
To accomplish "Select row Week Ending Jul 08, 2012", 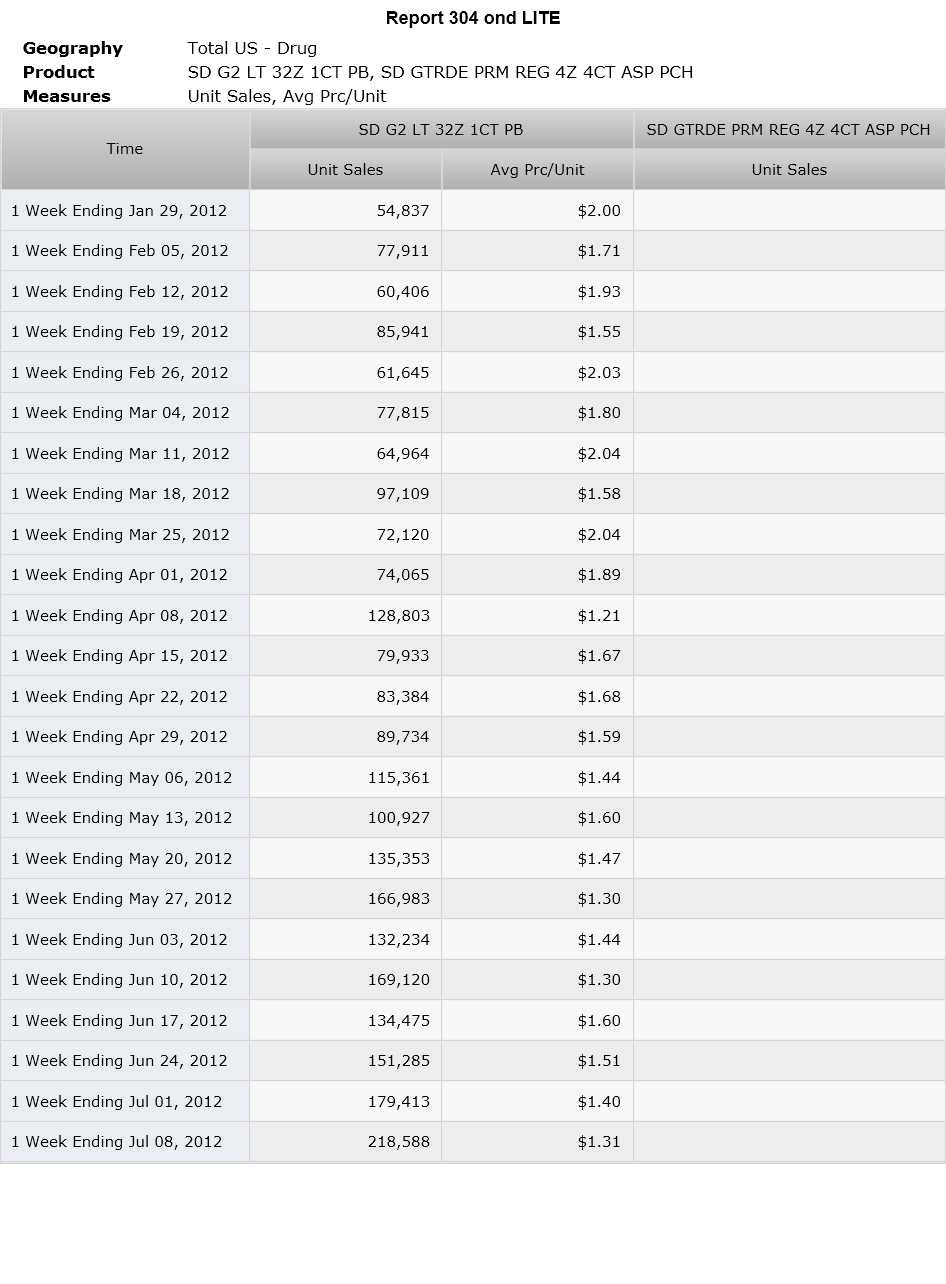I will 473,1142.
